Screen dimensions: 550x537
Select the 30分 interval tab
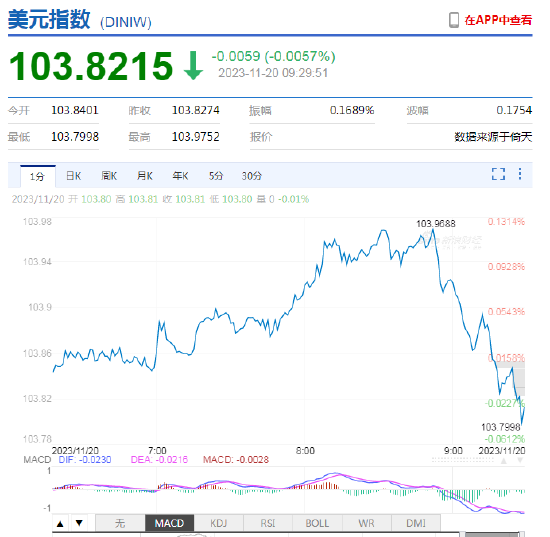[251, 176]
